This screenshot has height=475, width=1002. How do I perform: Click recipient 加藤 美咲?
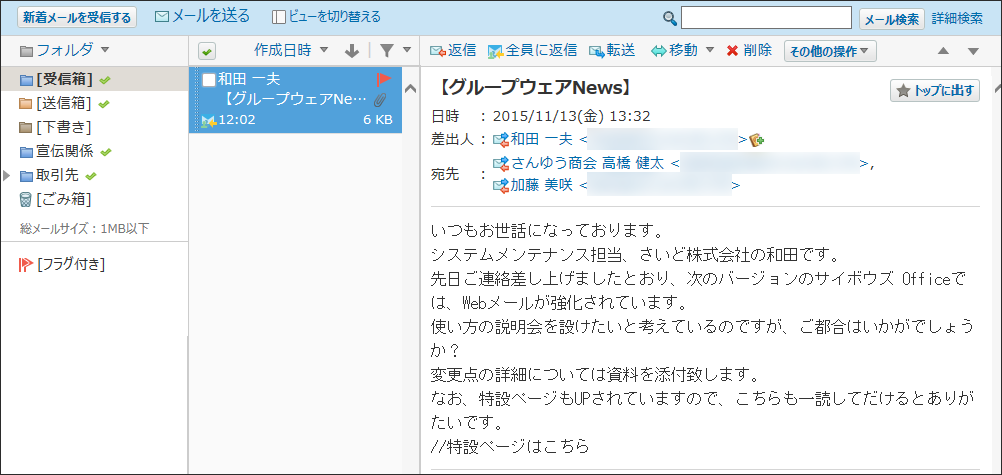[541, 186]
